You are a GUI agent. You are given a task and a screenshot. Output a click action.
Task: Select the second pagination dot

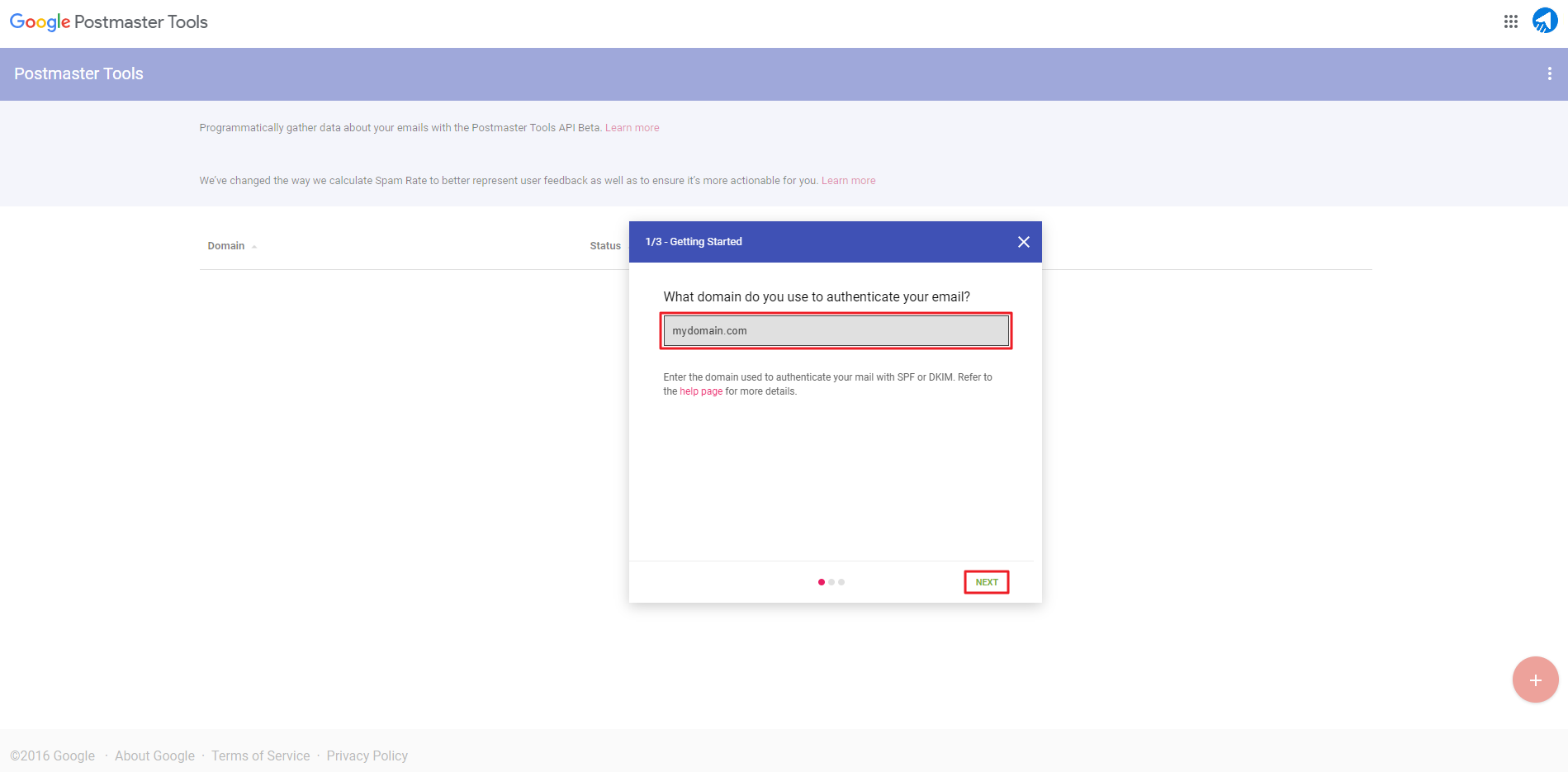pos(831,581)
